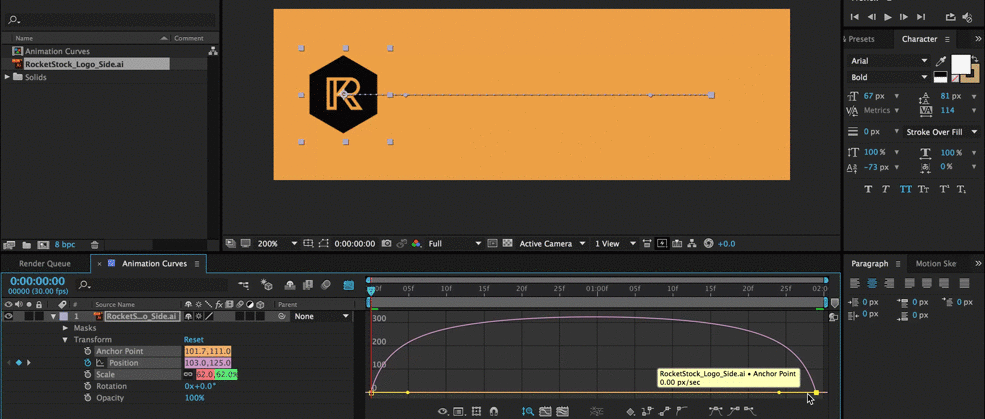The height and width of the screenshot is (419, 985).
Task: Open the 1 View layout dropdown
Action: click(x=616, y=244)
